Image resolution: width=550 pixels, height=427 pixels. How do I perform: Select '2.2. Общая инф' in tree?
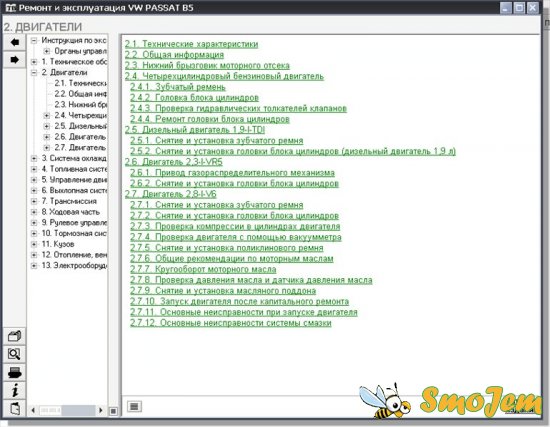pos(80,94)
